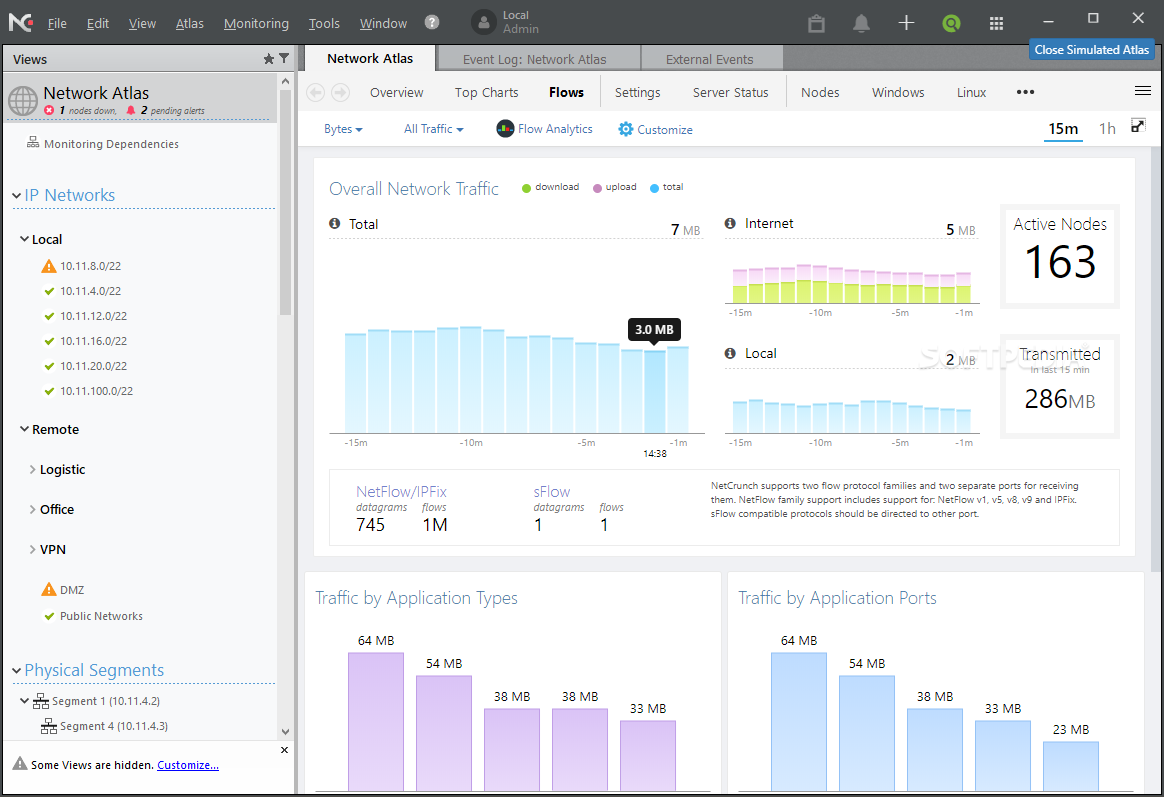Open Flow Analytics link
The width and height of the screenshot is (1164, 797).
point(555,129)
